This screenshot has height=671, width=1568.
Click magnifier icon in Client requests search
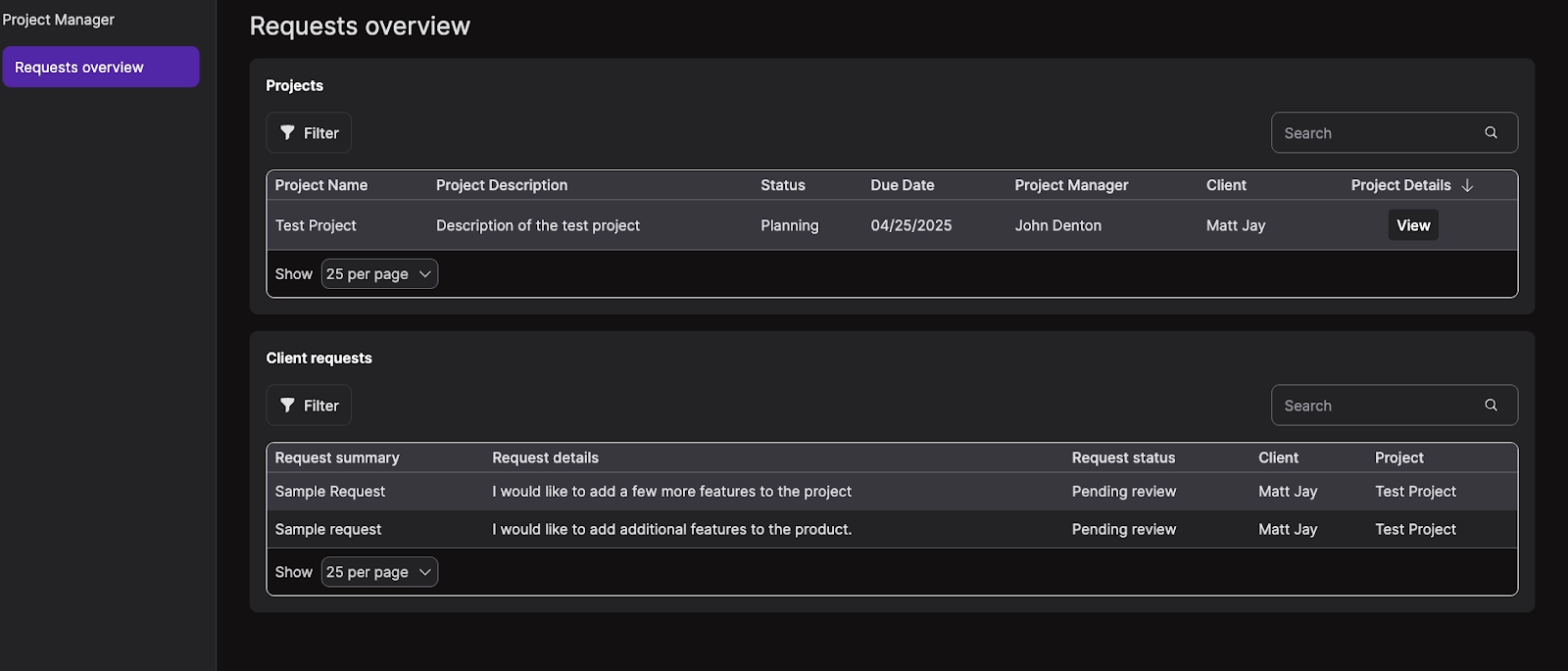point(1491,406)
